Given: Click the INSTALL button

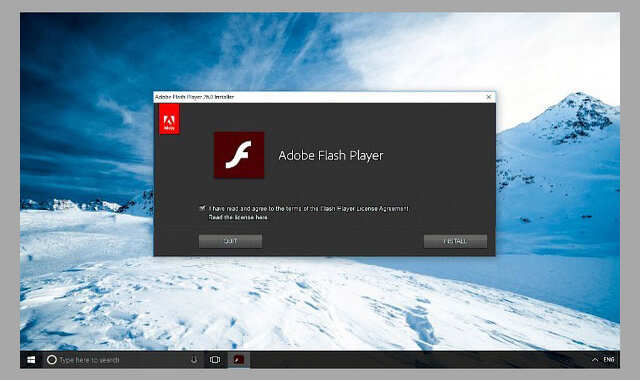Looking at the screenshot, I should (455, 241).
